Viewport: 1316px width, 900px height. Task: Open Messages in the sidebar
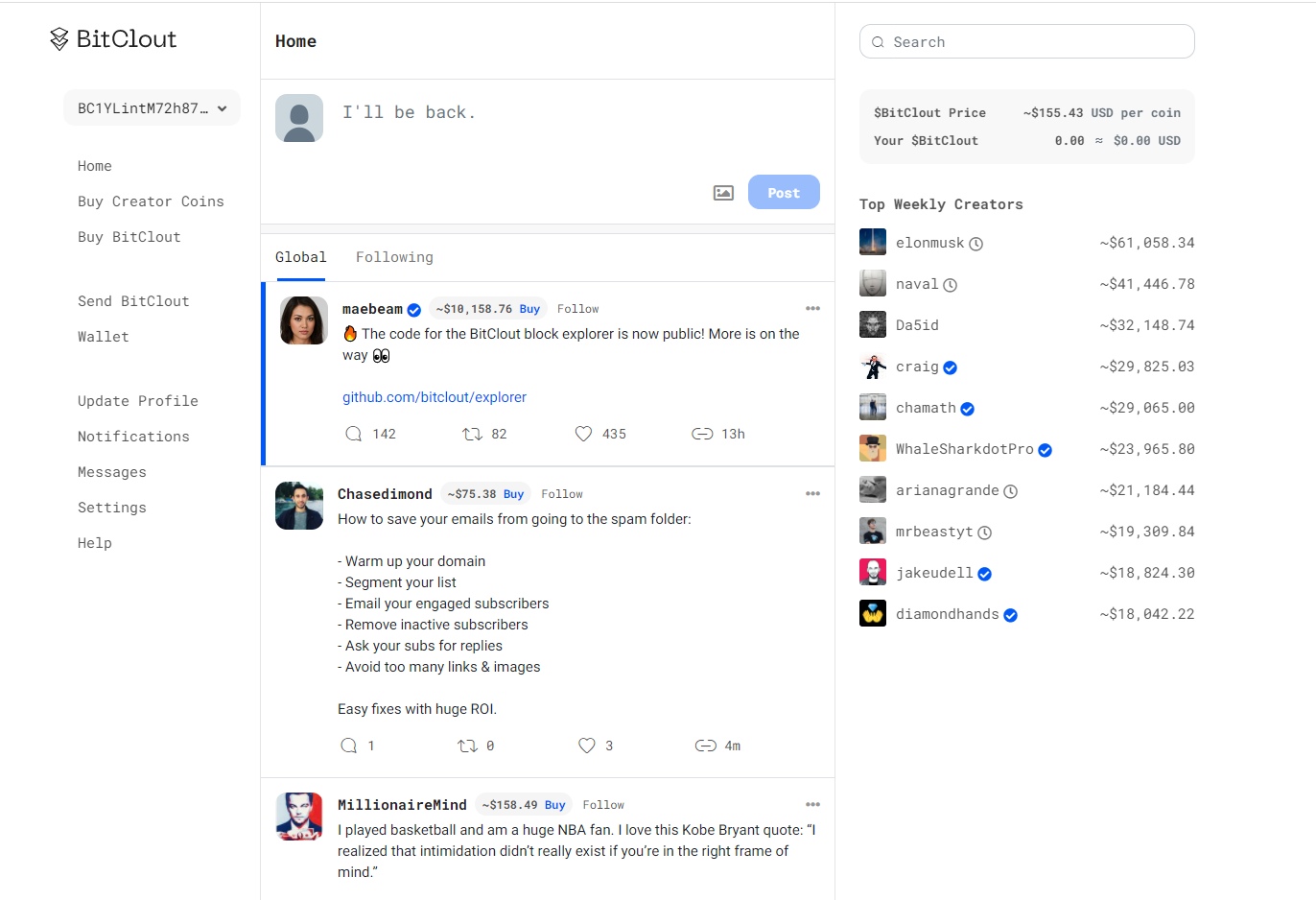pyautogui.click(x=112, y=472)
